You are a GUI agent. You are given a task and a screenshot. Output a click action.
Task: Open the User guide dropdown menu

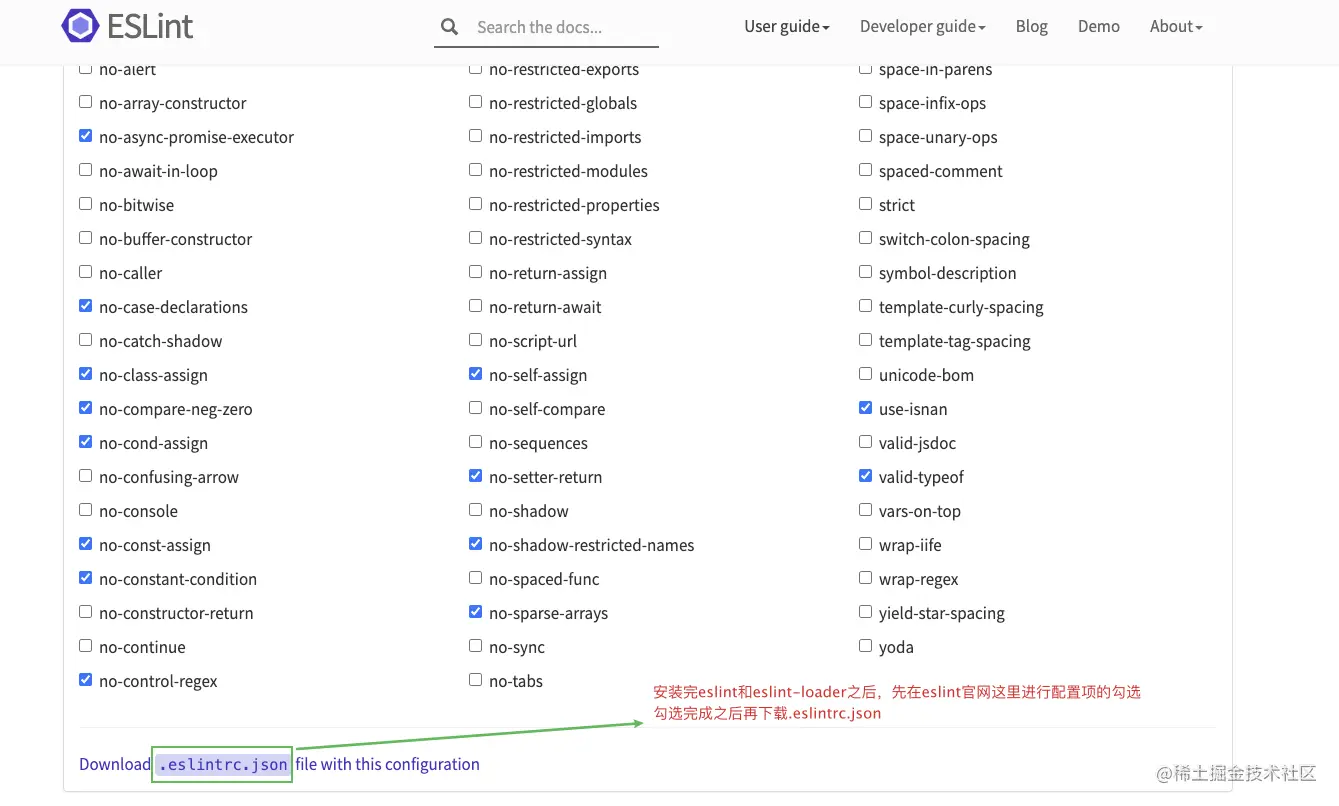[x=787, y=27]
